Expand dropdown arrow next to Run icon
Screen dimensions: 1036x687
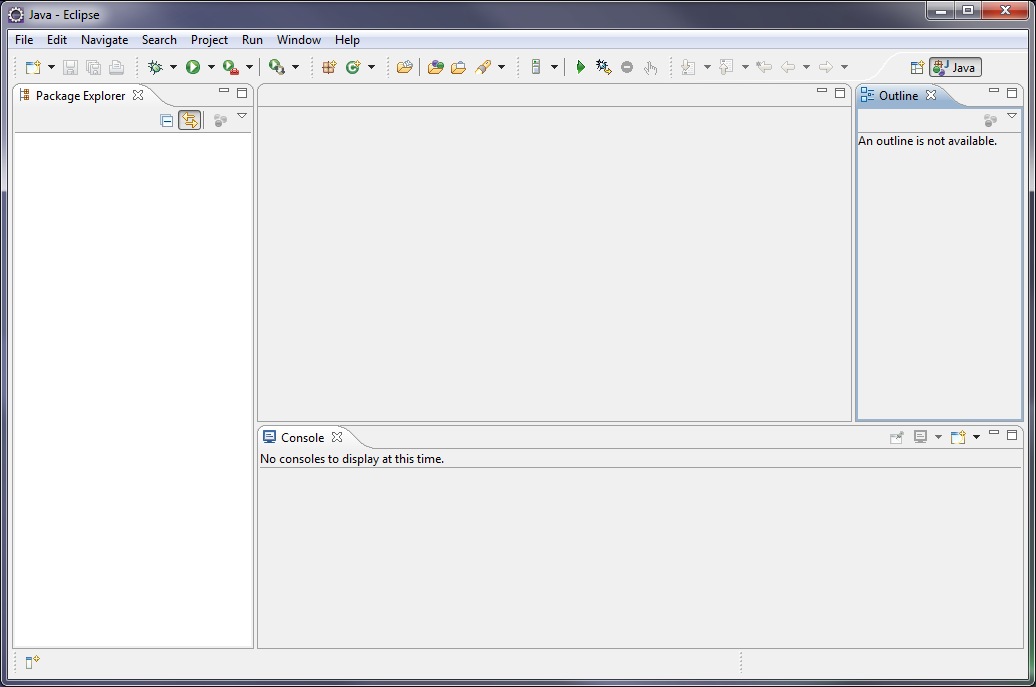(211, 67)
